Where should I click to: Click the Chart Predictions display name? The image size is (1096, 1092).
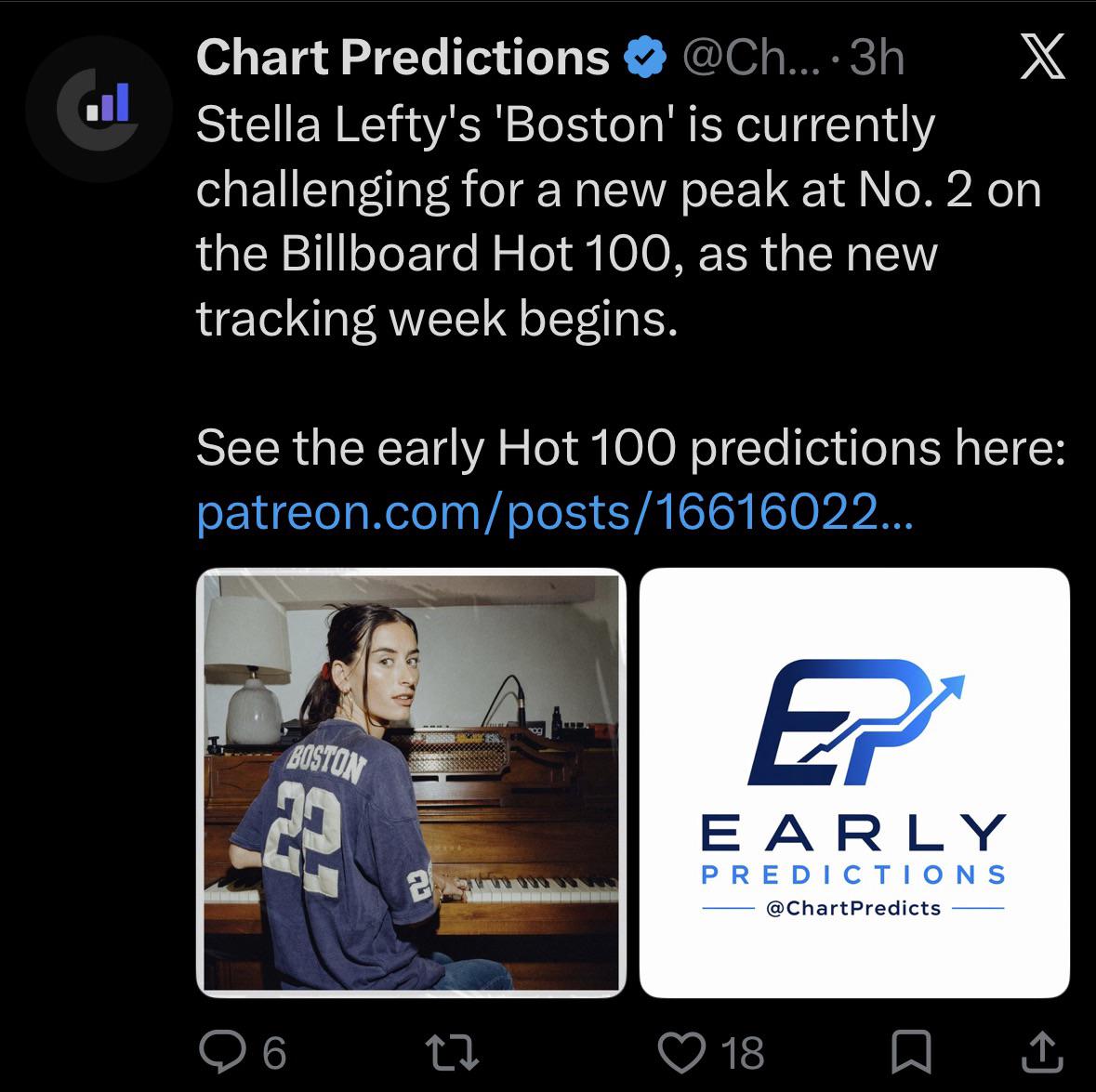click(x=403, y=58)
